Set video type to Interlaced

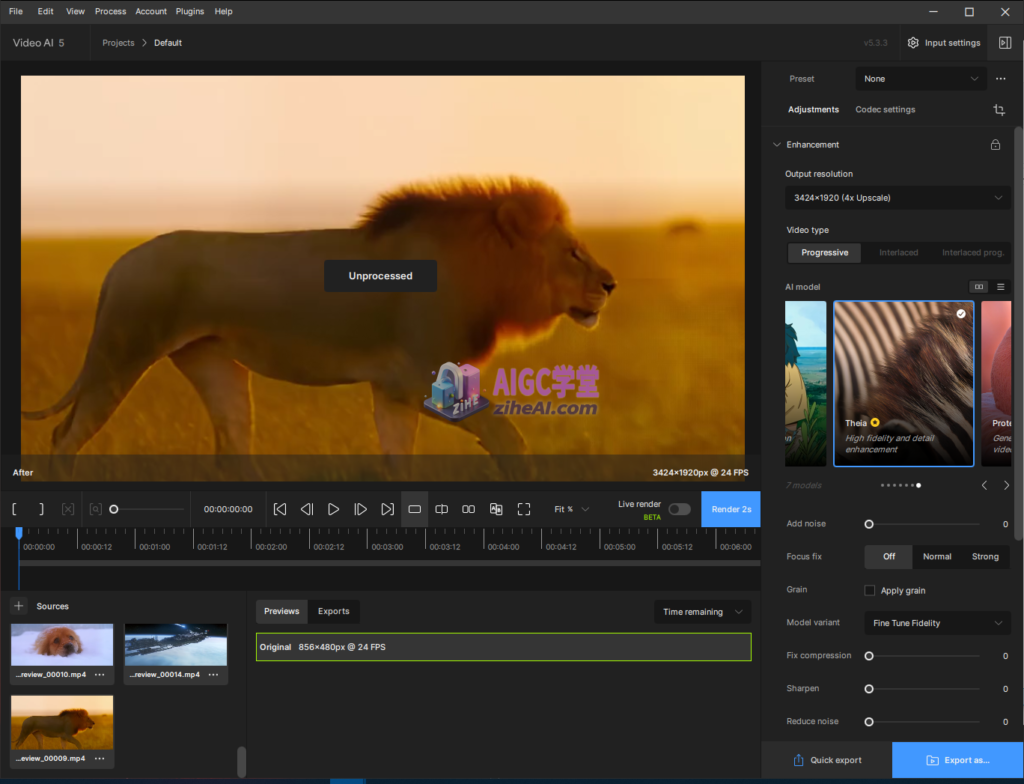(x=899, y=253)
